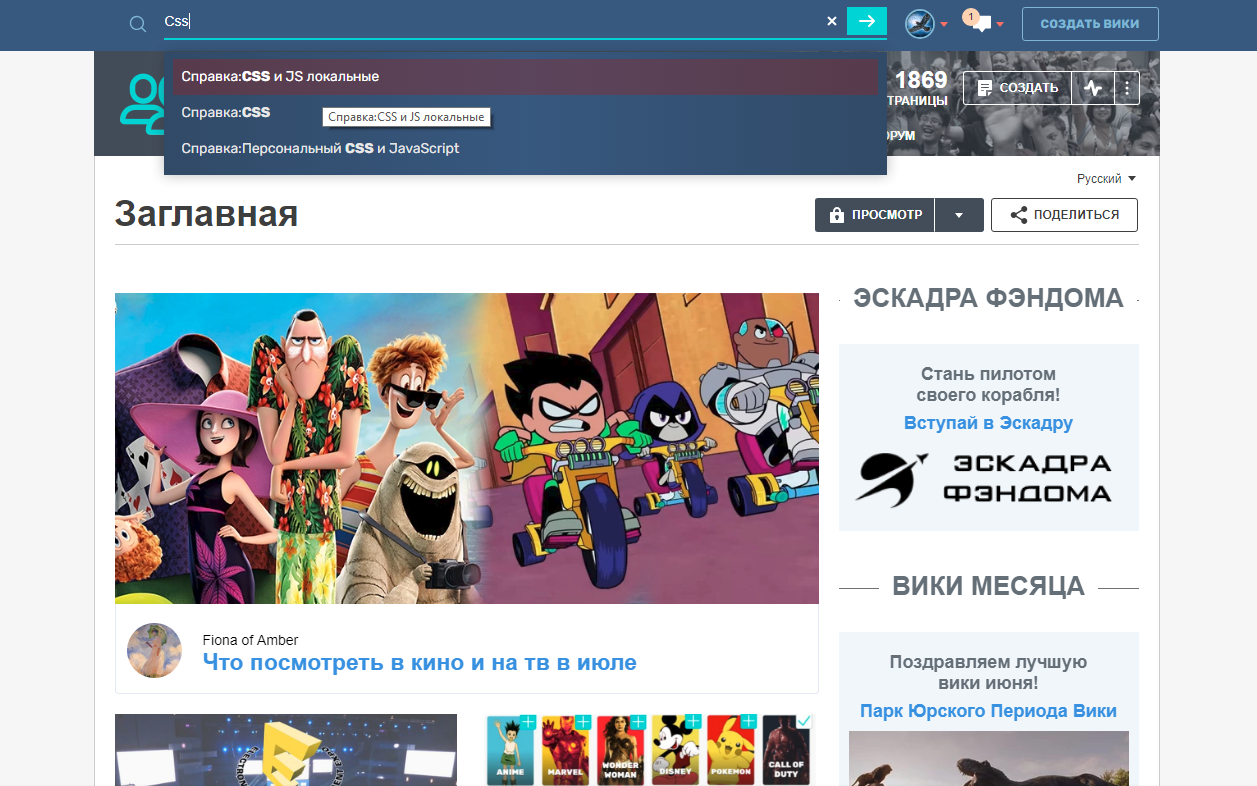The height and width of the screenshot is (786, 1257).
Task: Open the dinosaur image under Вики месяца
Action: [988, 758]
